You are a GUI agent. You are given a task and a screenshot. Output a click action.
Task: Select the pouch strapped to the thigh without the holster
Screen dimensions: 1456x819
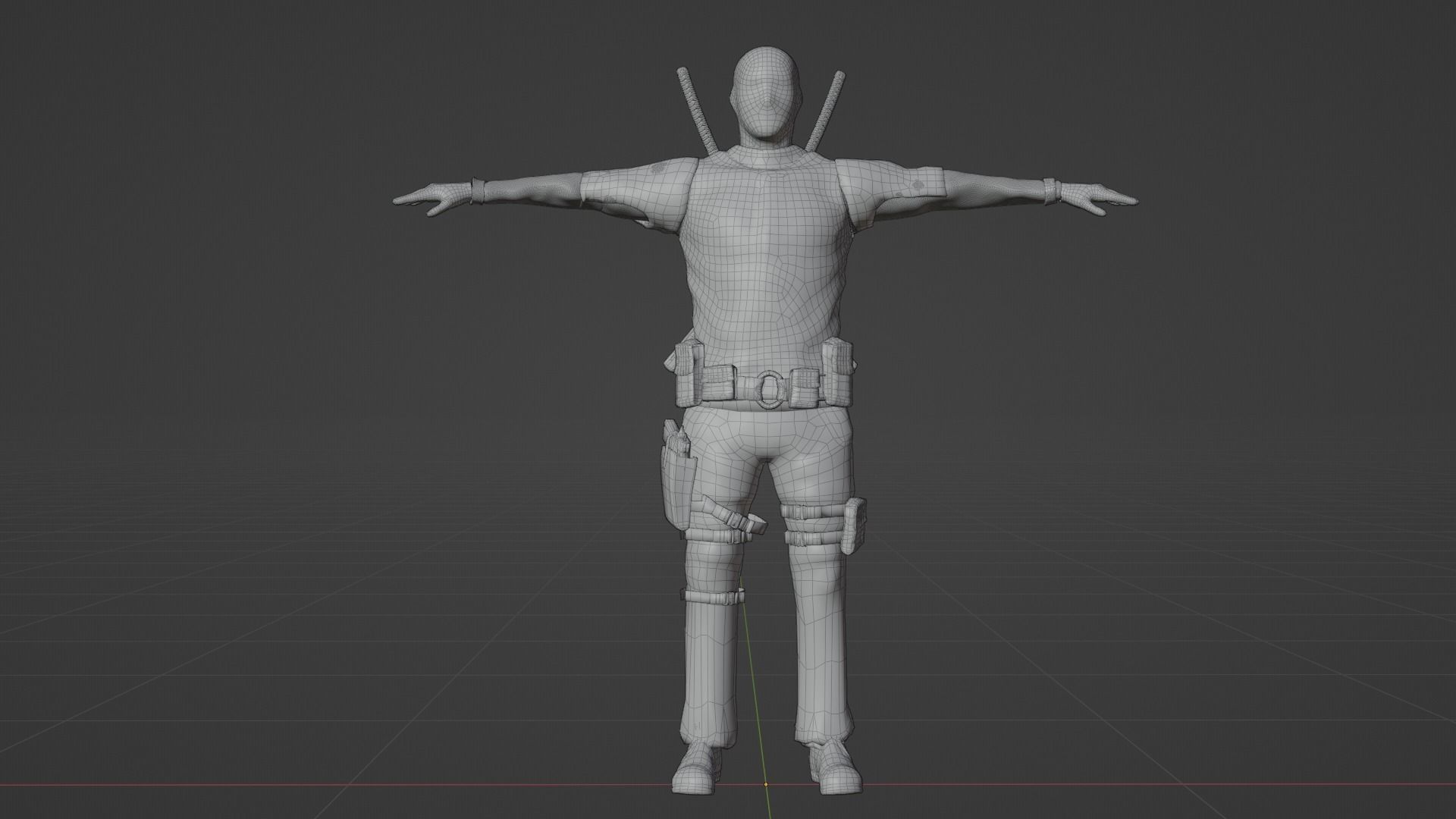(x=855, y=525)
